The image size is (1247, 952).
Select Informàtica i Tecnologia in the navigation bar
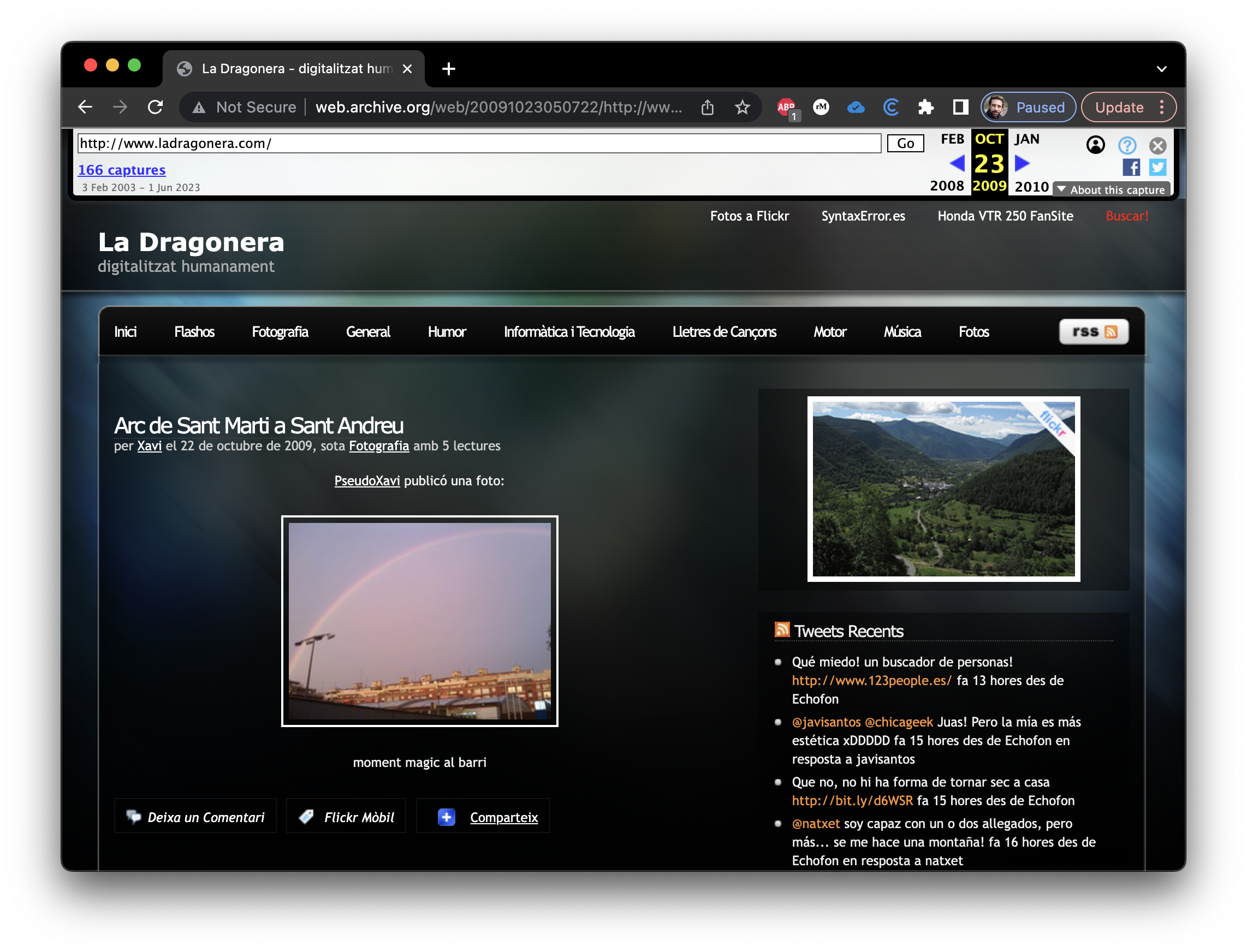tap(568, 332)
